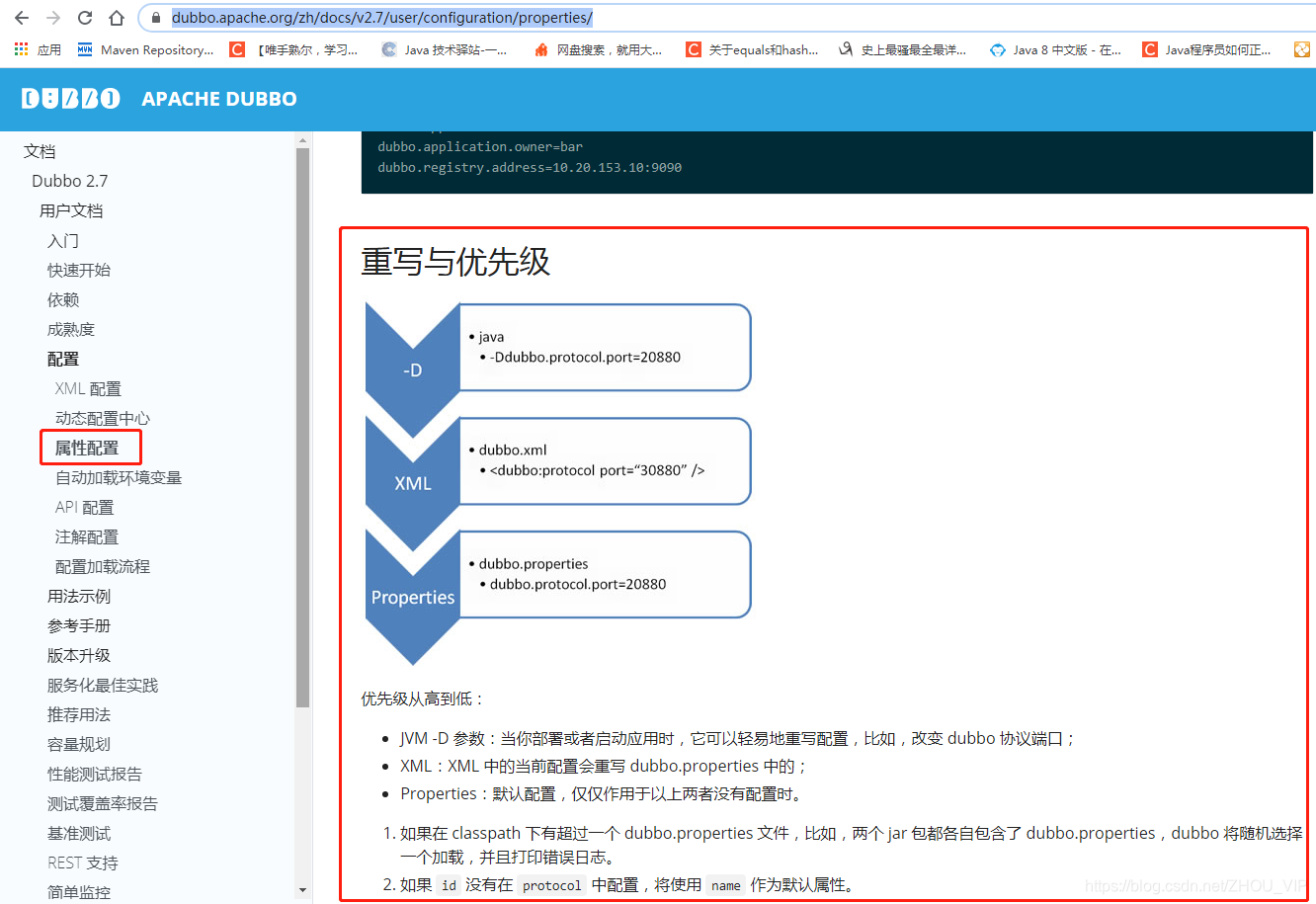Screen dimensions: 1316x904
Task: Open the 测试覆盖率报告 page
Action: [x=103, y=803]
